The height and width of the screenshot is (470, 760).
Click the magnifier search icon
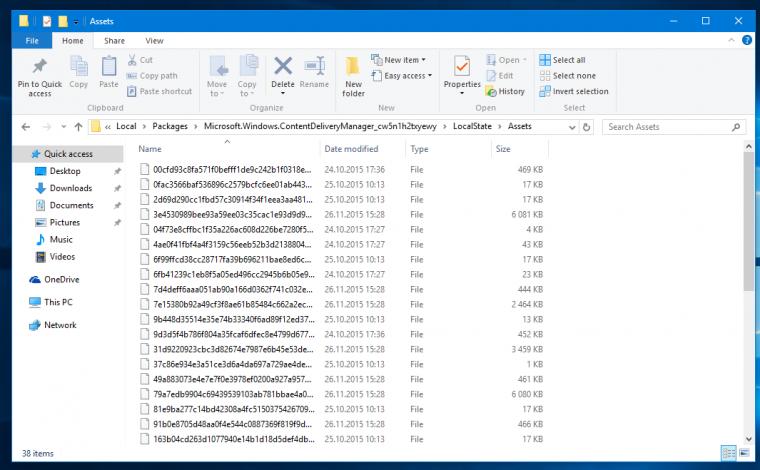pyautogui.click(x=736, y=127)
